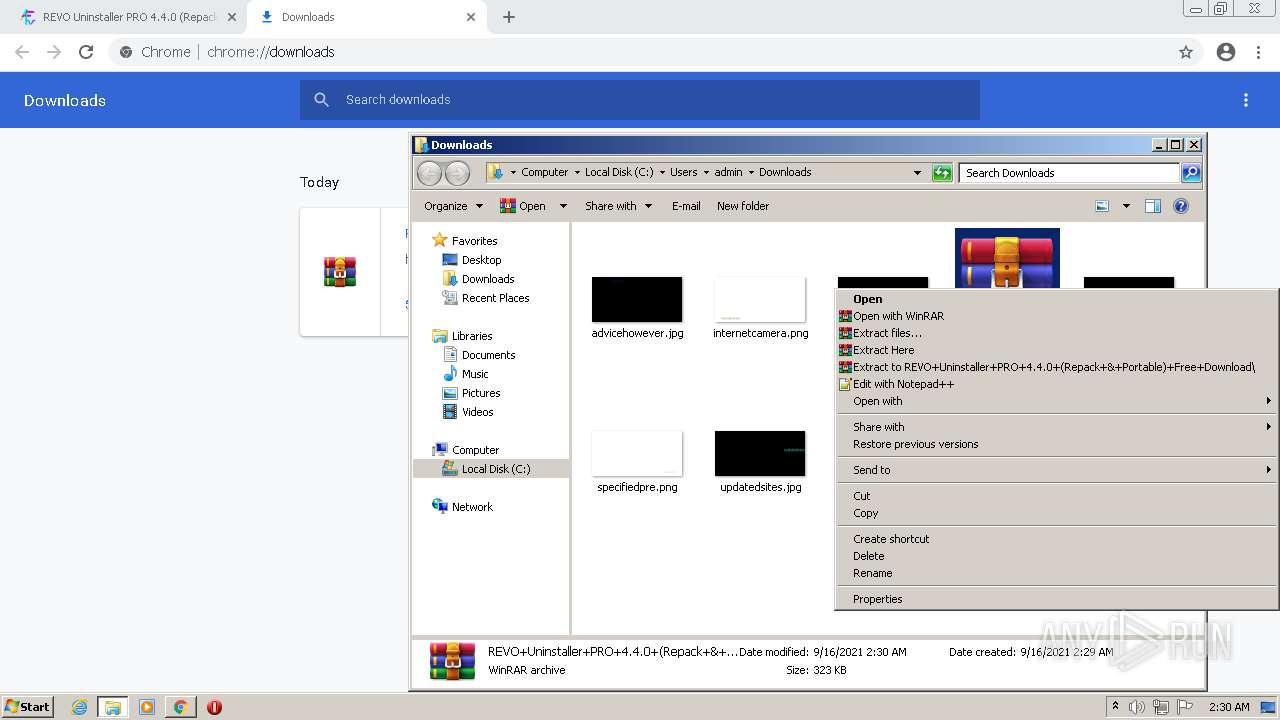Open the volume control in the tray
The height and width of the screenshot is (720, 1280).
tap(1137, 707)
